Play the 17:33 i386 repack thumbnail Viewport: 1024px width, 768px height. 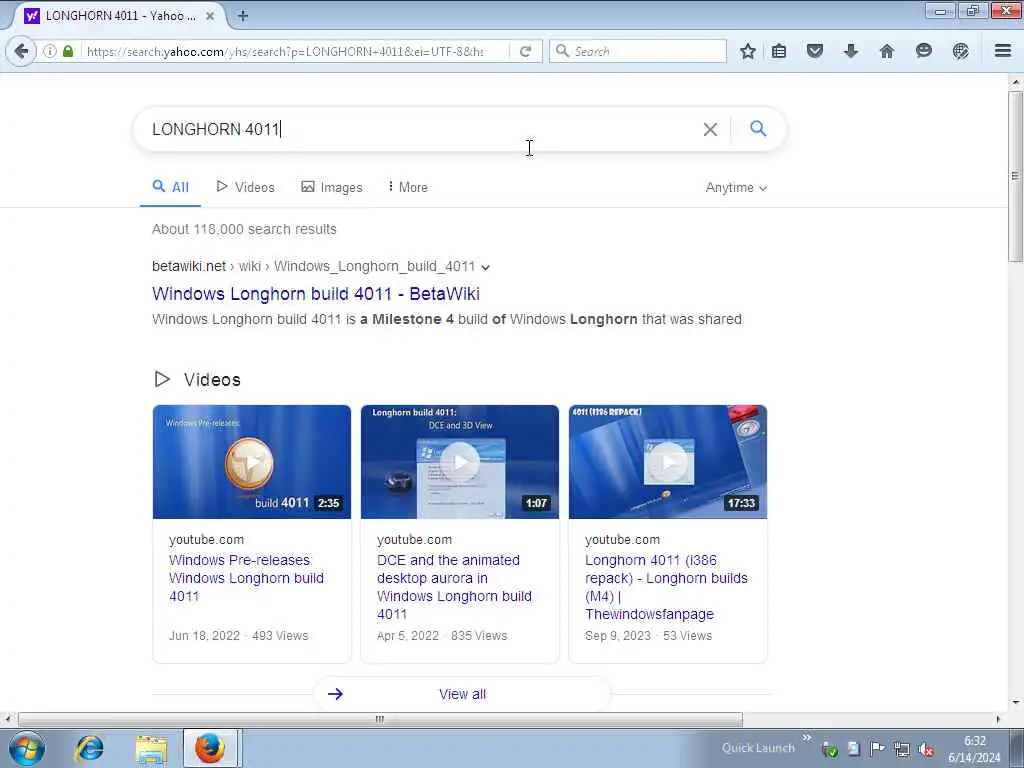(667, 462)
